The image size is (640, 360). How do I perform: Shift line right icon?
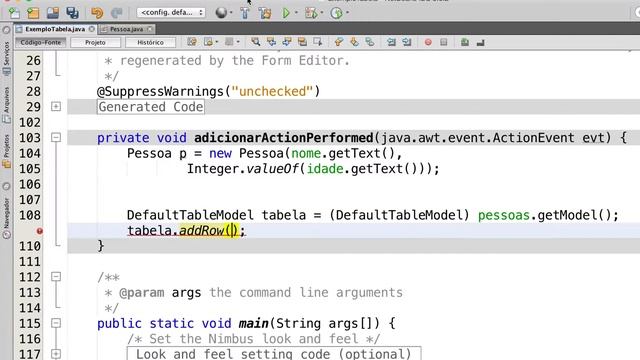coord(407,42)
